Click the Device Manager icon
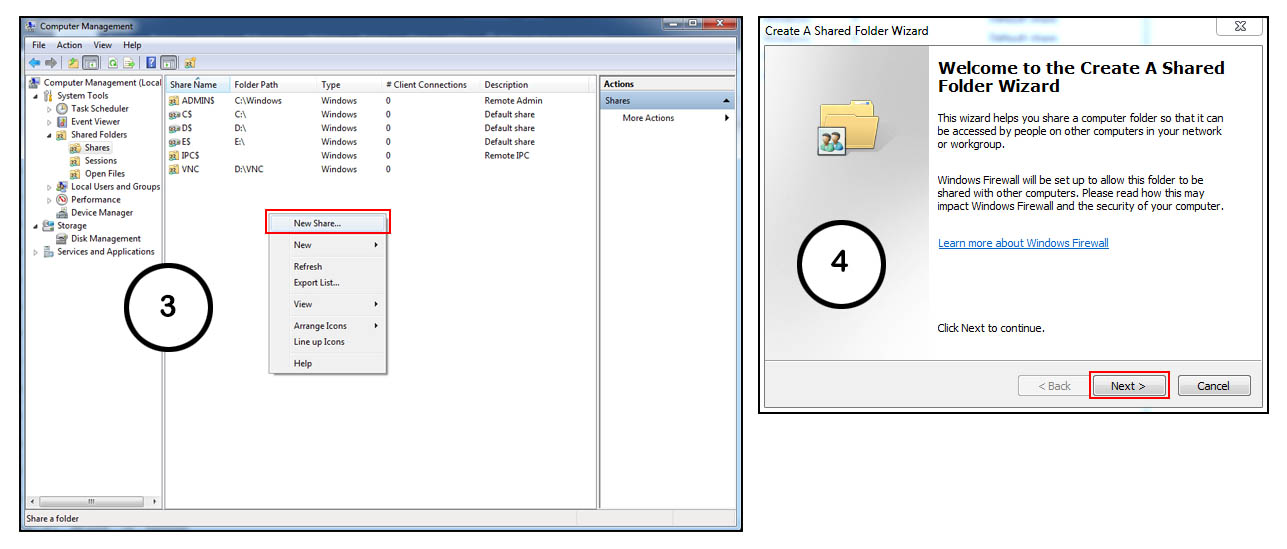Screen dimensions: 1287x549 pos(62,212)
